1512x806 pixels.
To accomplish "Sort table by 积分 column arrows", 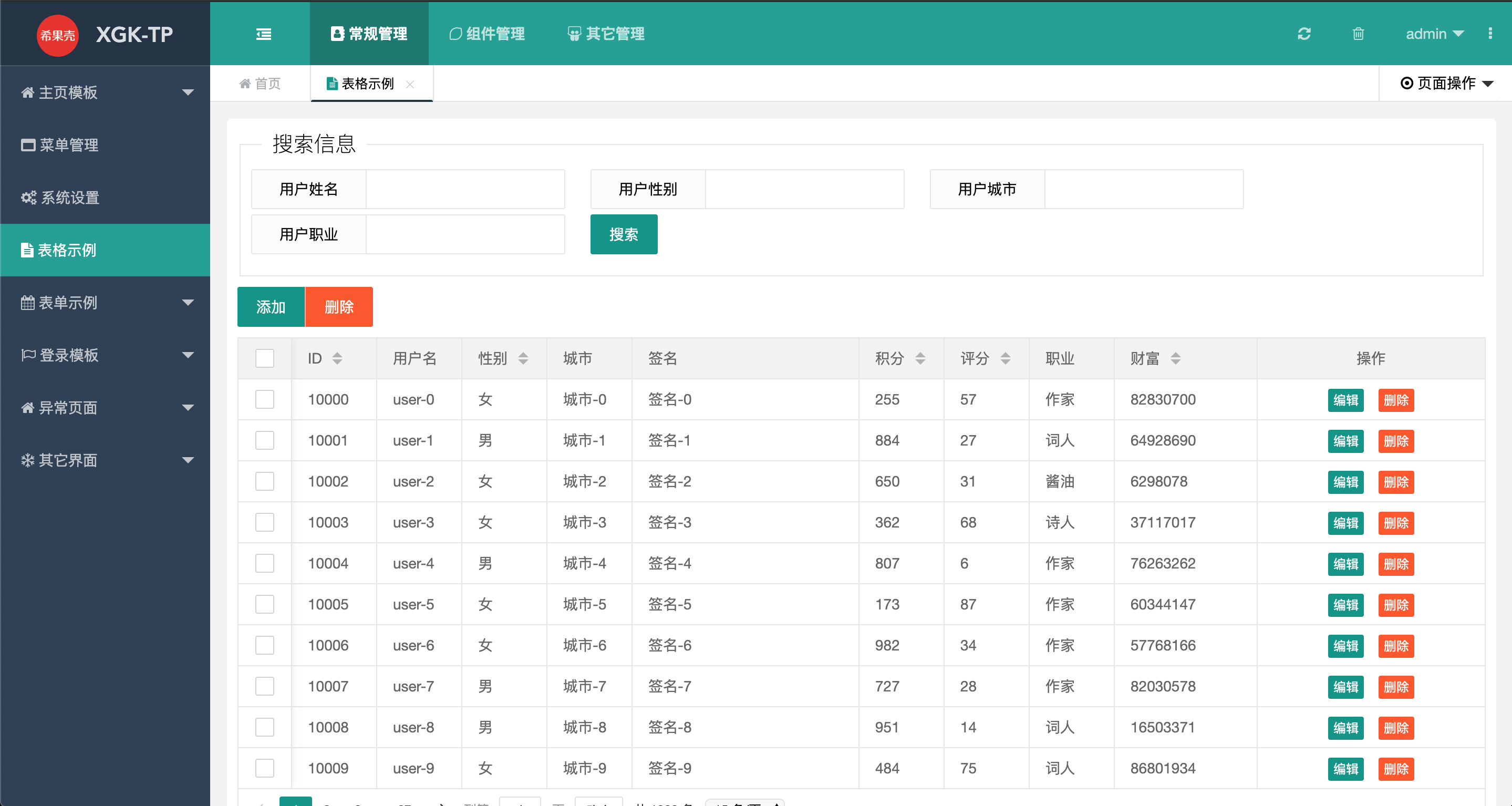I will (x=920, y=358).
